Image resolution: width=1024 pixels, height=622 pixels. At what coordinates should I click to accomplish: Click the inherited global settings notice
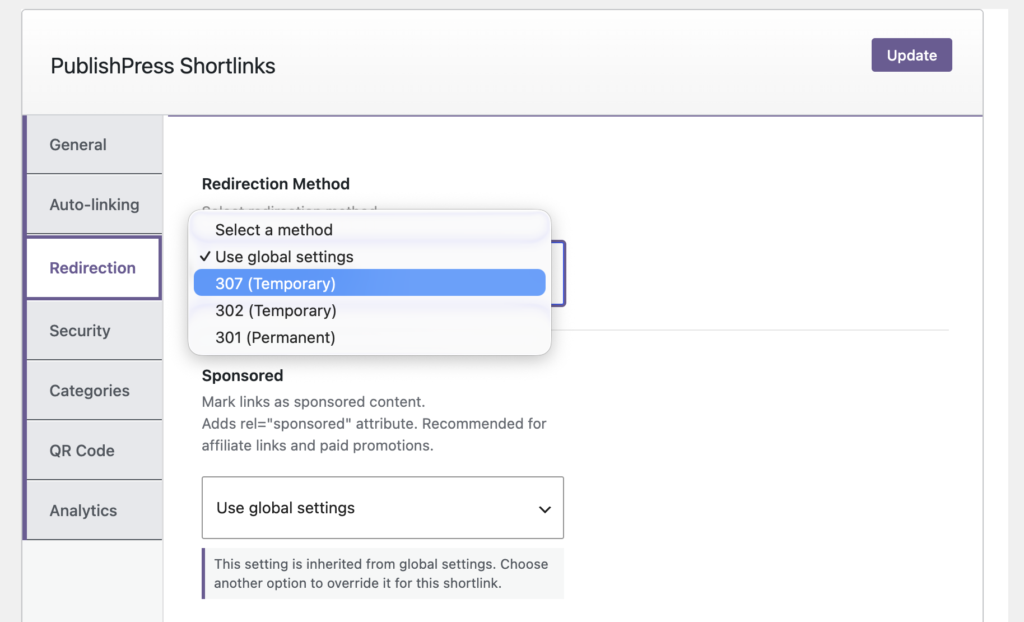pos(383,574)
